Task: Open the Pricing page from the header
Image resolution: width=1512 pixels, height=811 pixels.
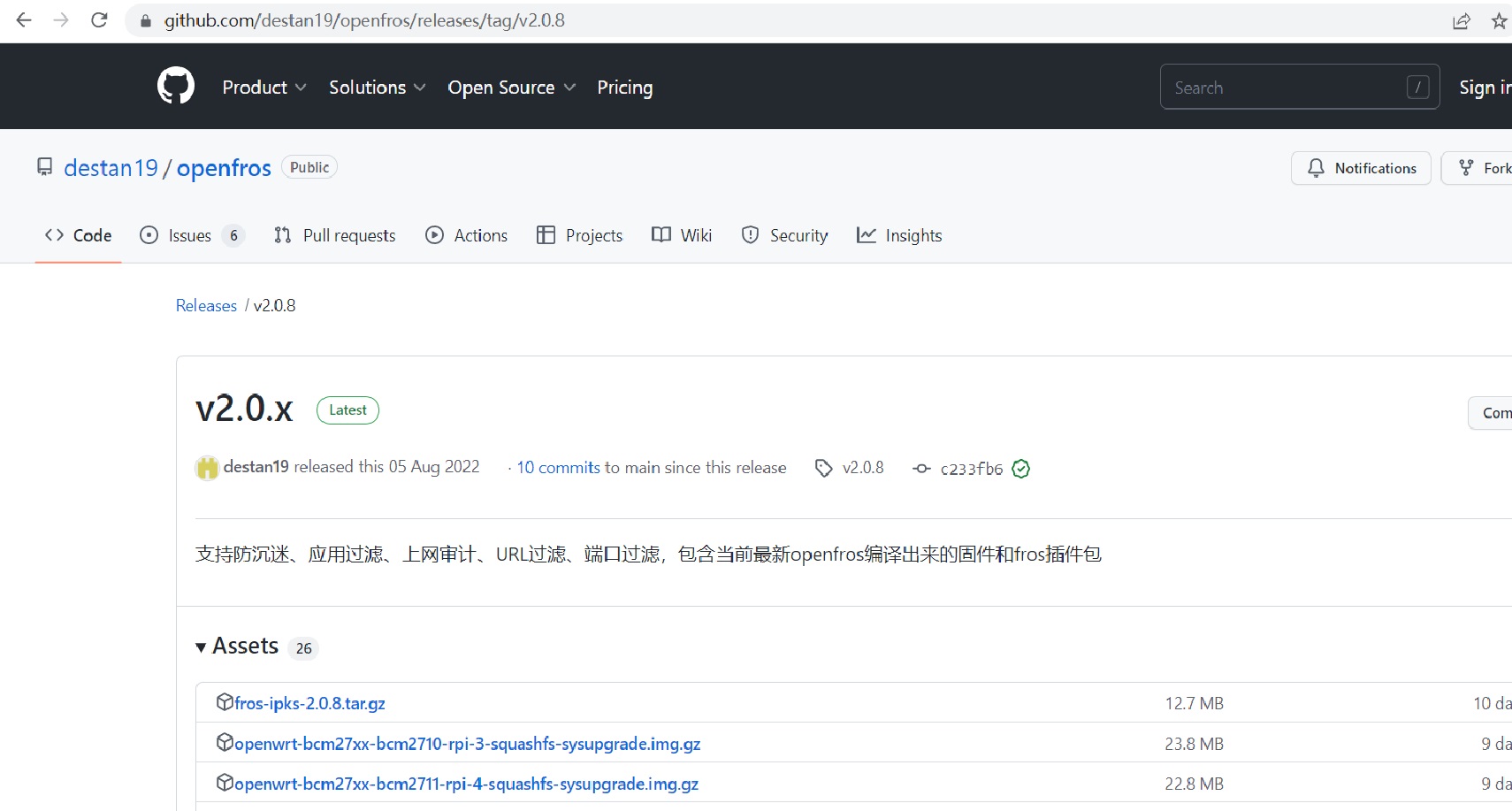Action: (625, 87)
